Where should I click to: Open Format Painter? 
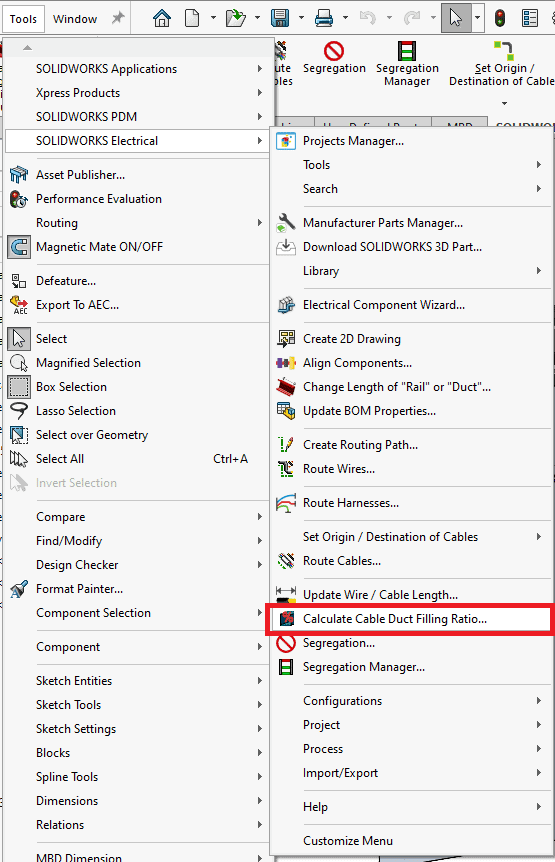[x=137, y=589]
